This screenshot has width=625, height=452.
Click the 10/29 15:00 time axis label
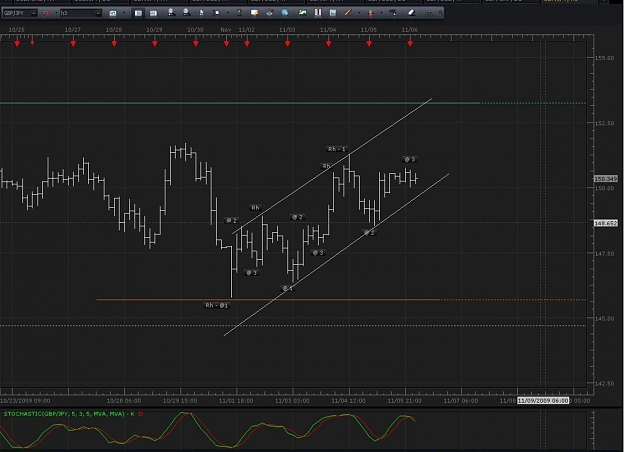[x=180, y=401]
